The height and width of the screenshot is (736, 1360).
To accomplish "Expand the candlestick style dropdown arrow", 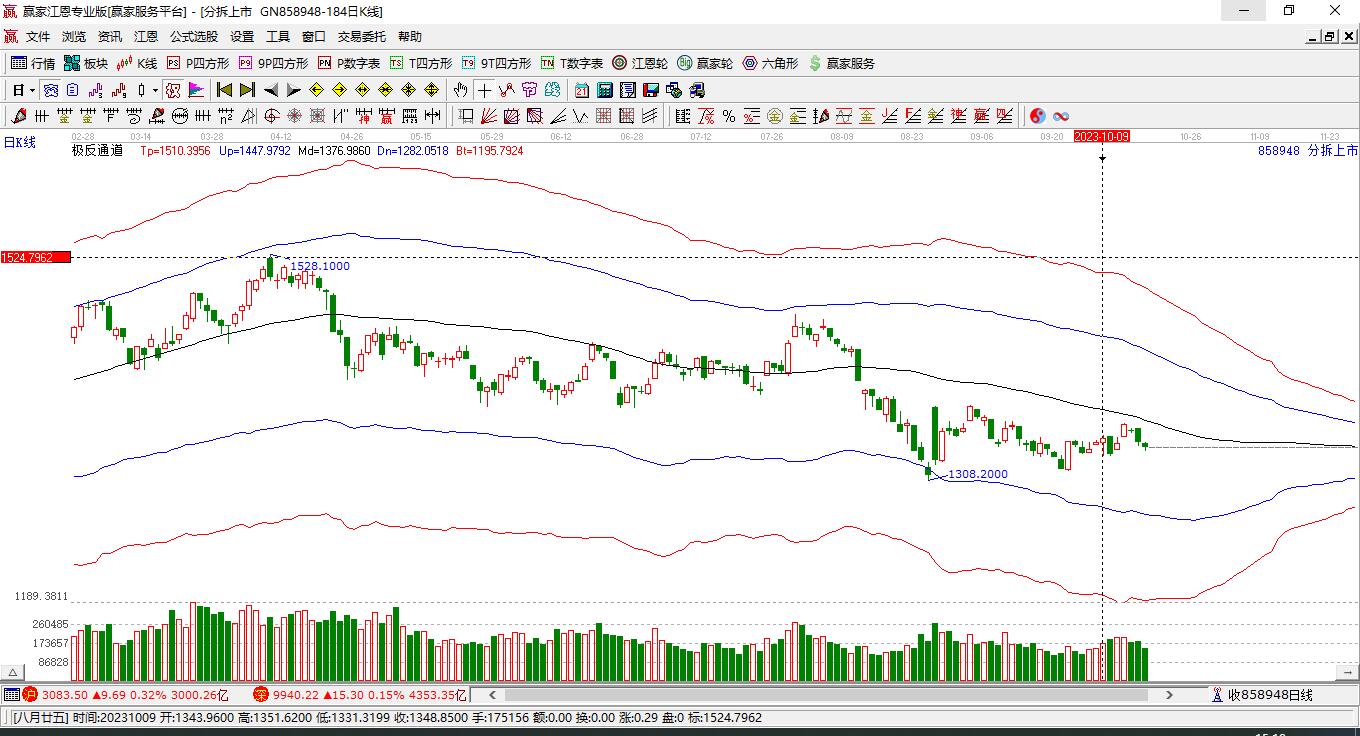I will pyautogui.click(x=156, y=90).
